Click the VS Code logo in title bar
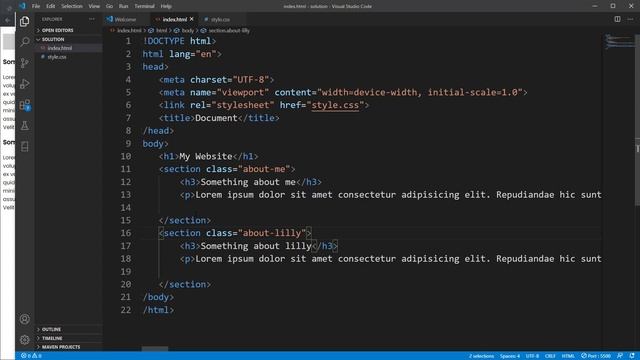The image size is (640, 360). (x=22, y=6)
